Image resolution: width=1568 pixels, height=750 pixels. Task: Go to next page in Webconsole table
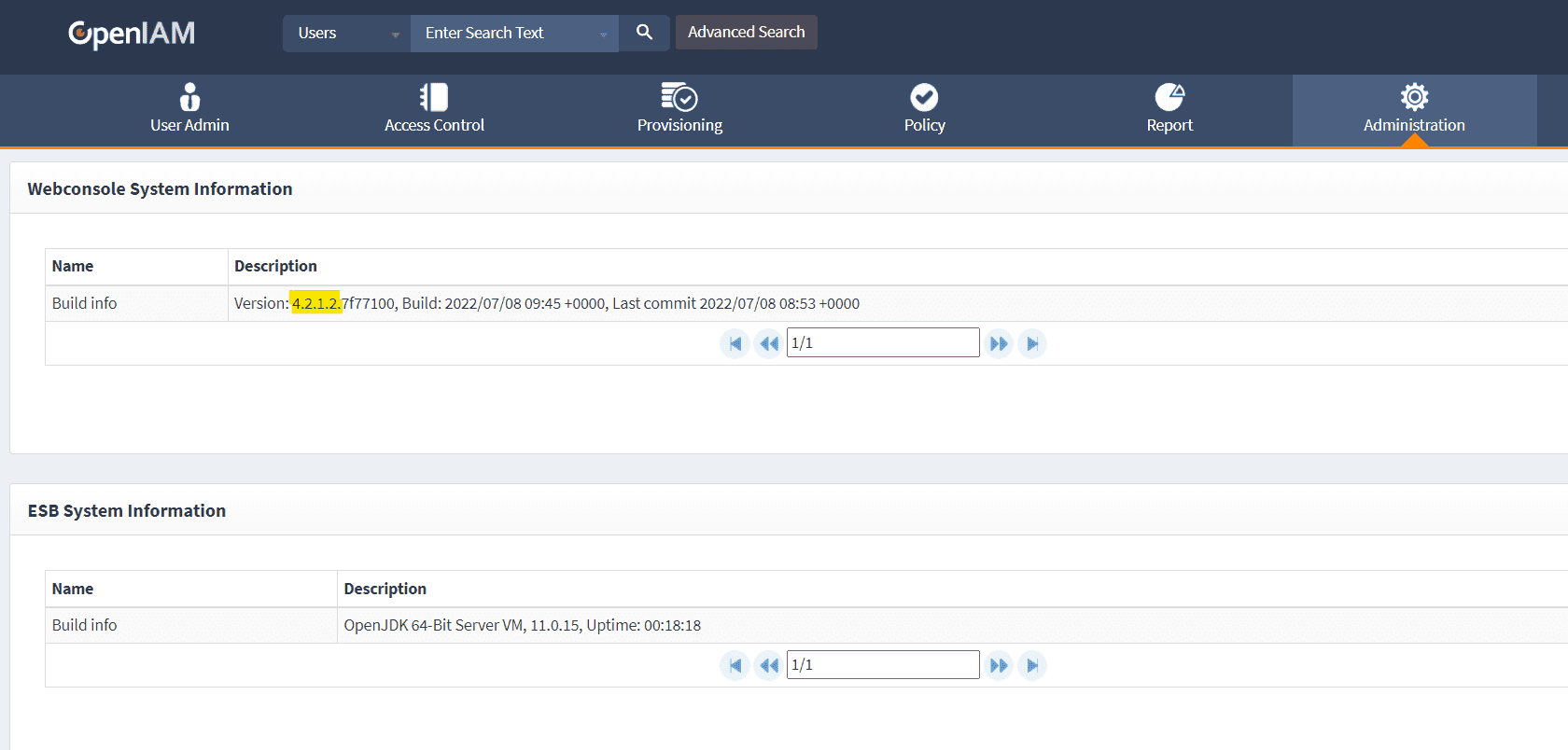pyautogui.click(x=999, y=343)
